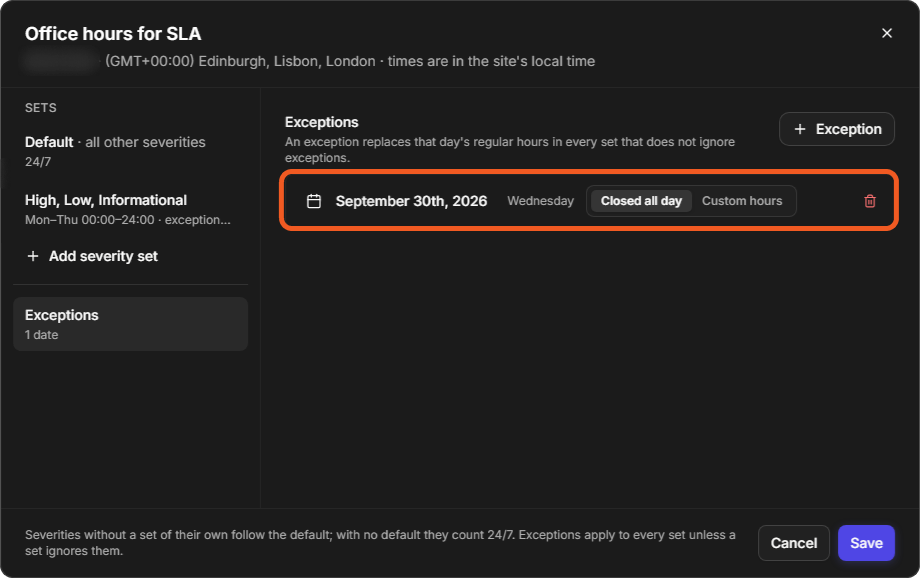
Task: Cancel the office hours changes
Action: (793, 543)
